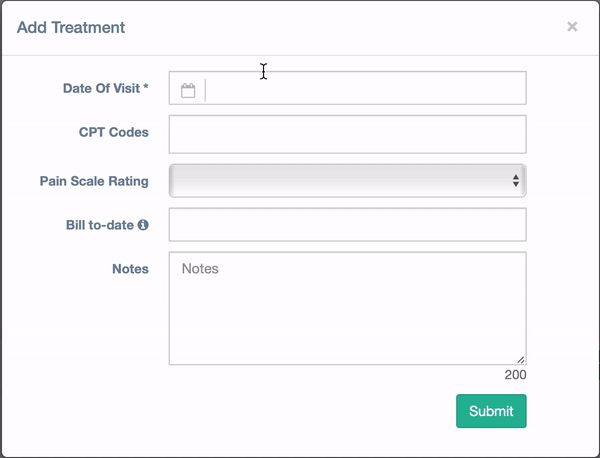Click the CPT Codes label

tap(114, 132)
